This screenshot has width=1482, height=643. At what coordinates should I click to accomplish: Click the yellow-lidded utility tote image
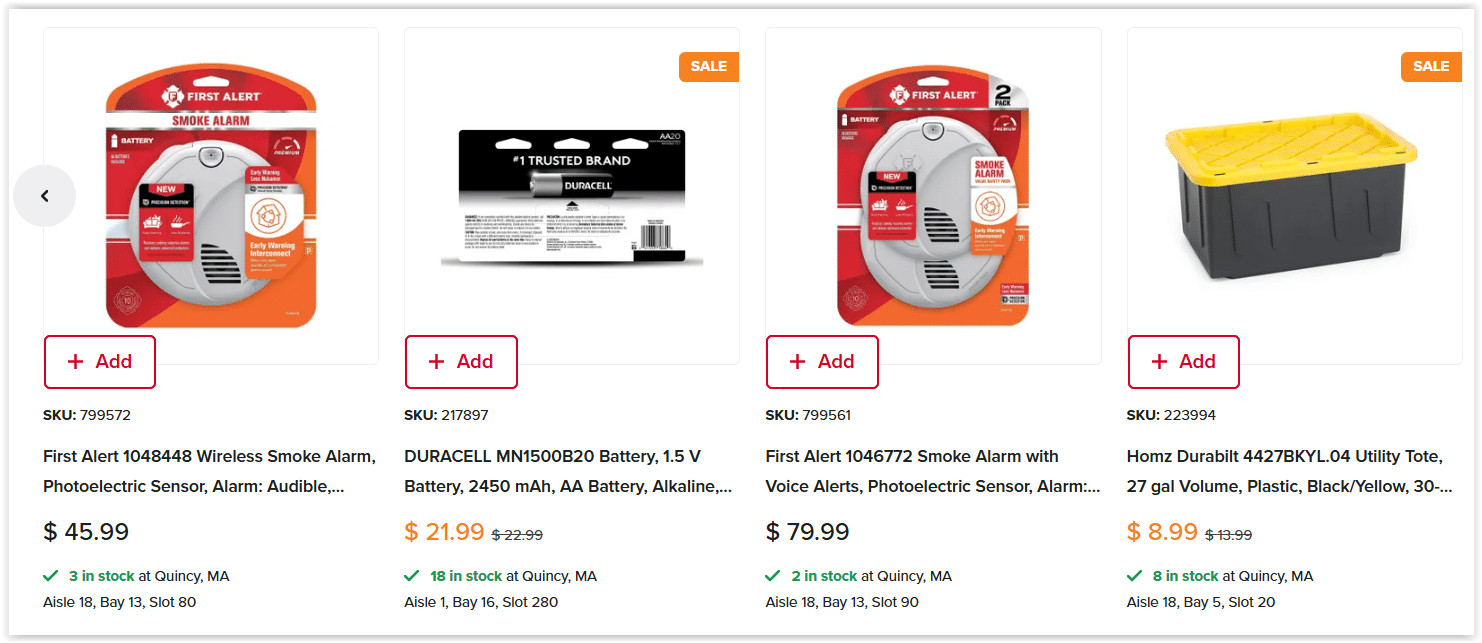point(1293,195)
